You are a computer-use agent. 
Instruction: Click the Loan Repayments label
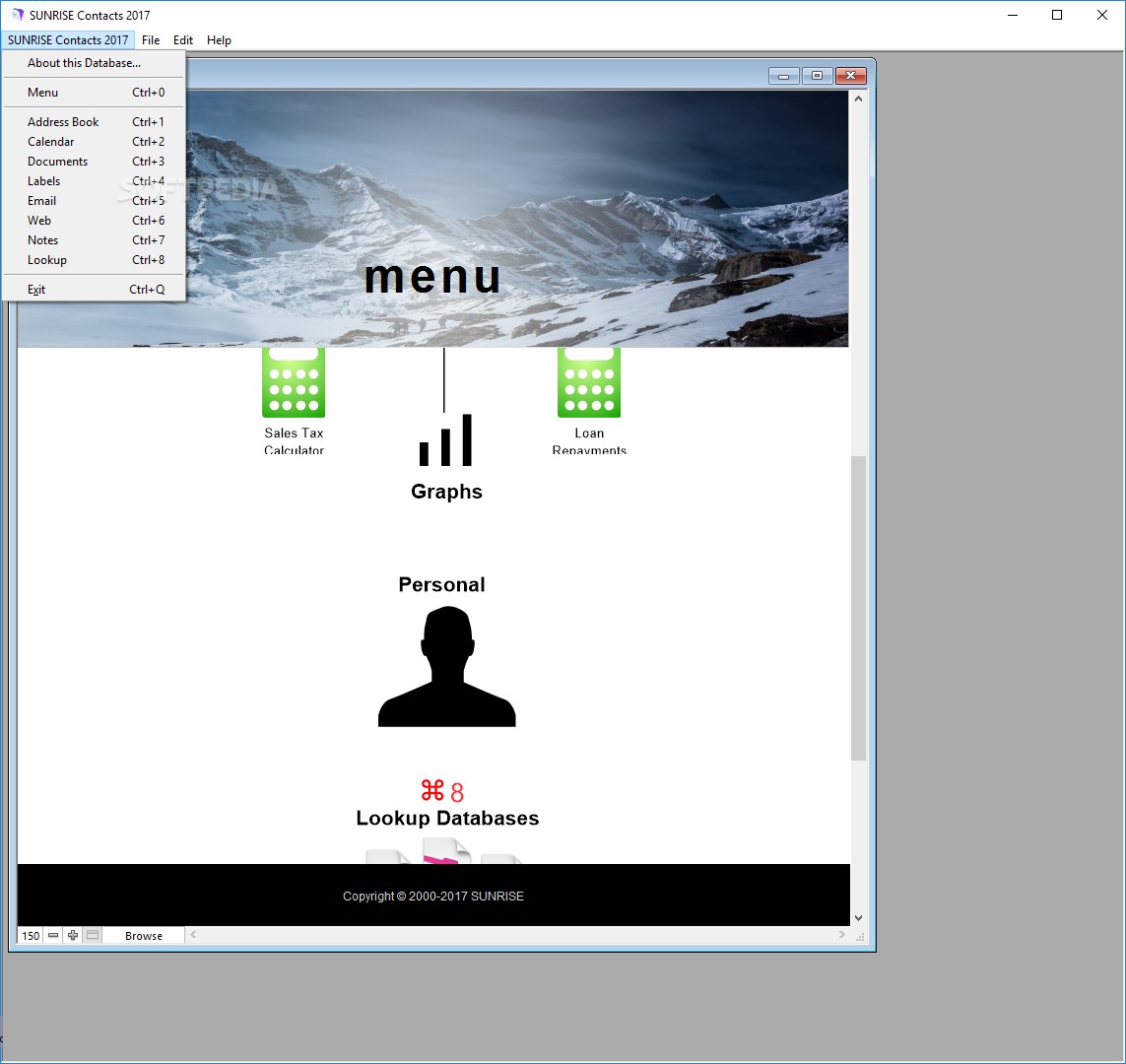[589, 440]
